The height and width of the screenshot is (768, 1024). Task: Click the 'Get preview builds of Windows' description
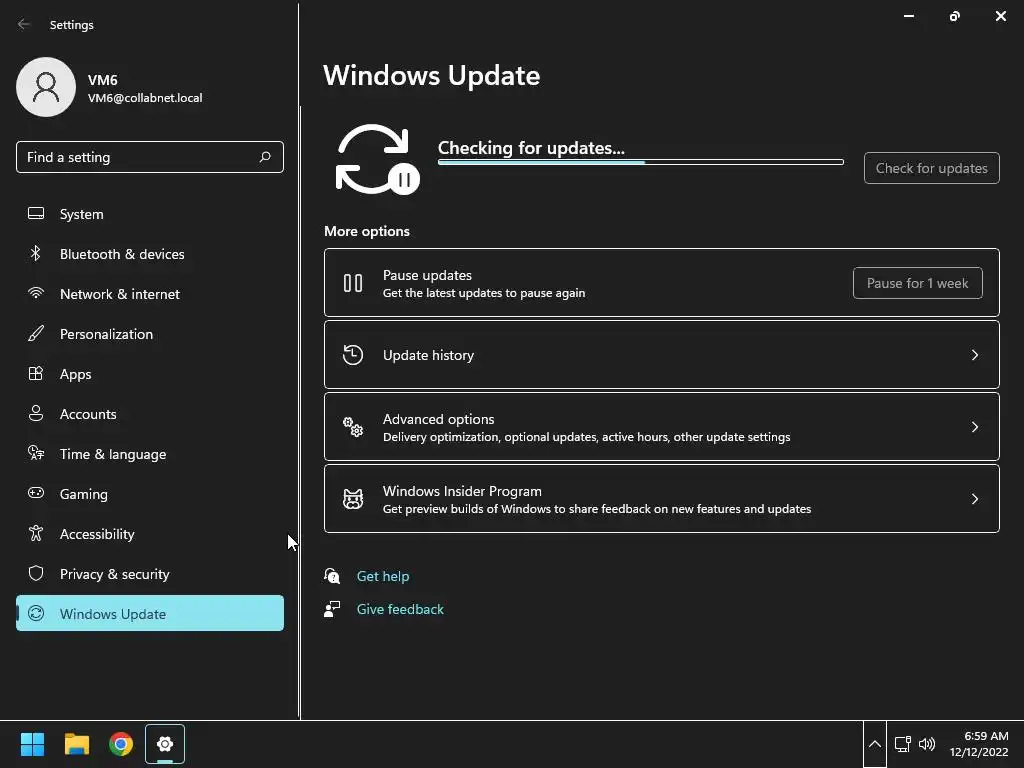(597, 509)
